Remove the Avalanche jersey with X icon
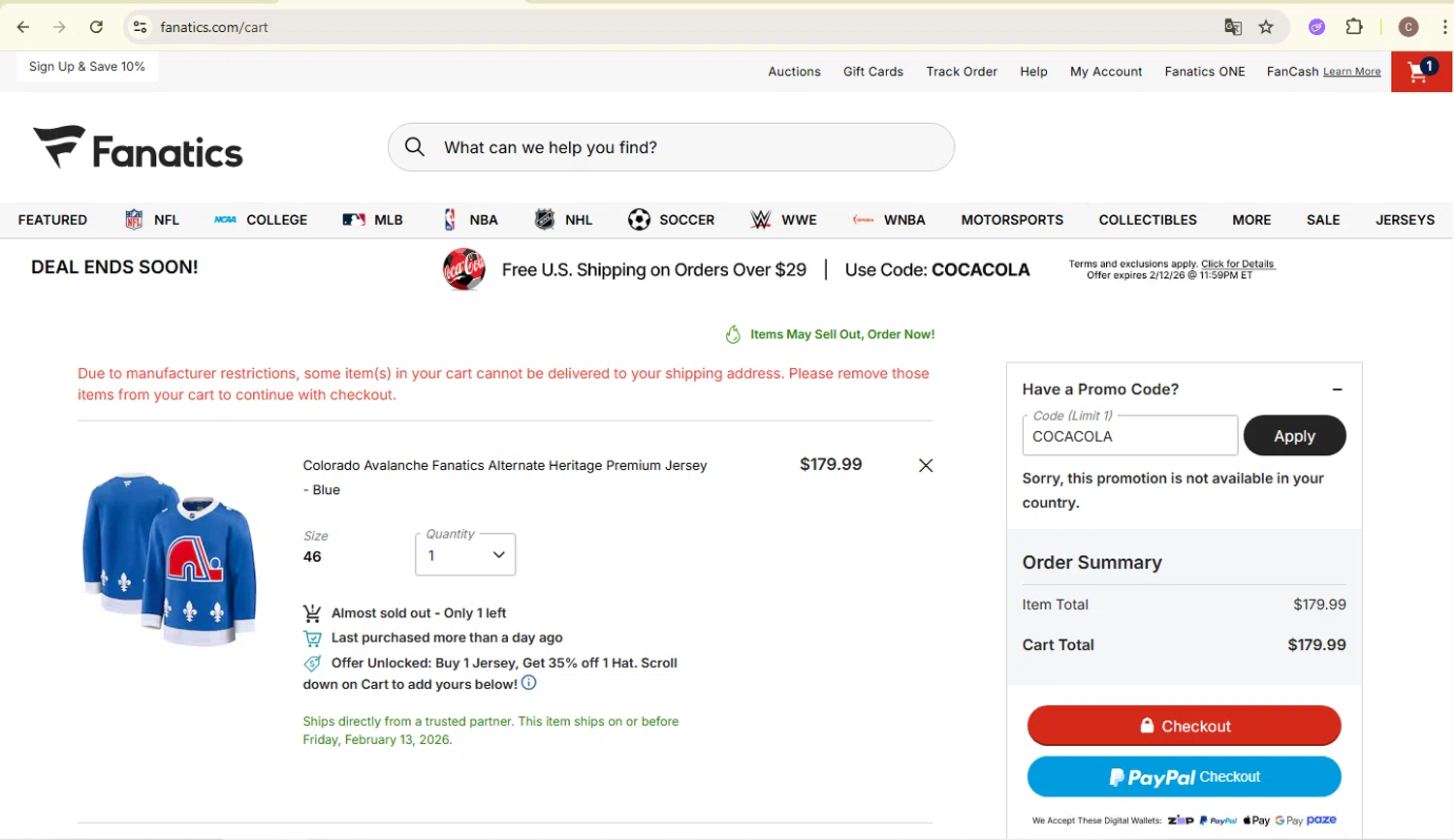1454x840 pixels. click(x=926, y=466)
